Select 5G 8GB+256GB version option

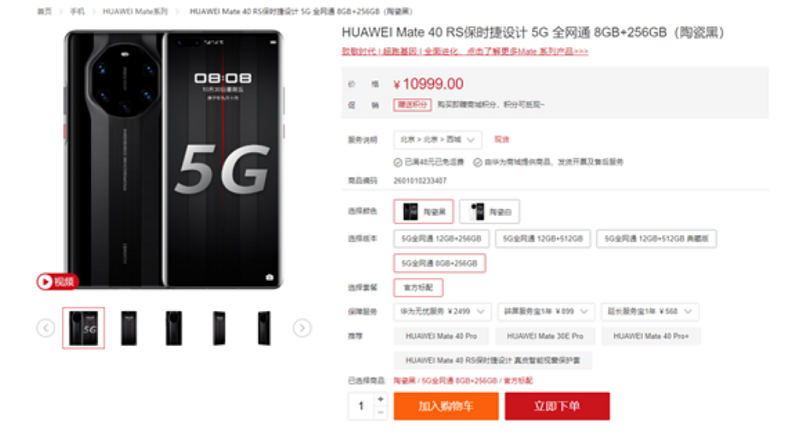[439, 263]
